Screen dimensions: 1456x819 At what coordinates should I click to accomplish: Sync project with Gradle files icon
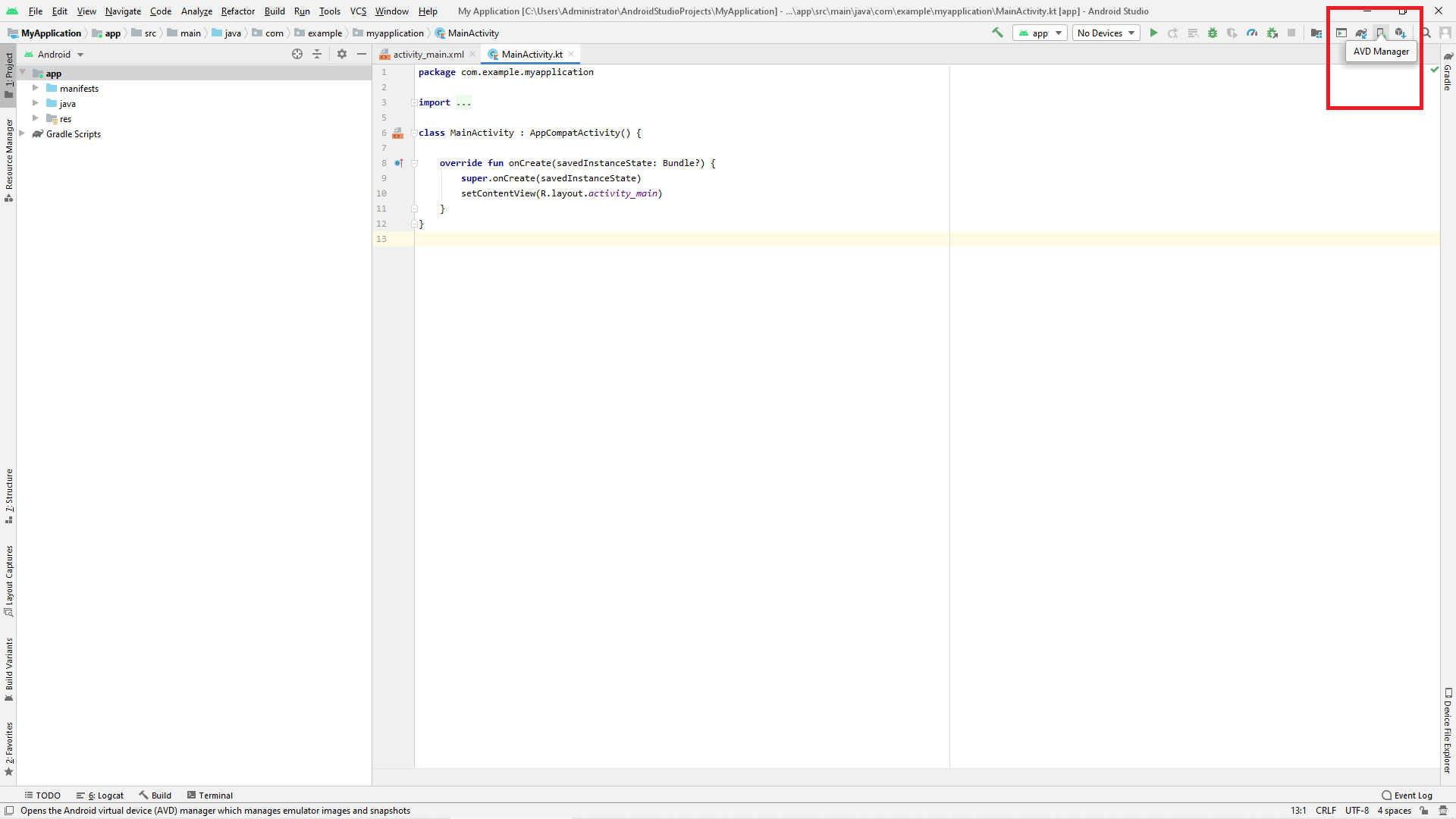[x=1361, y=33]
